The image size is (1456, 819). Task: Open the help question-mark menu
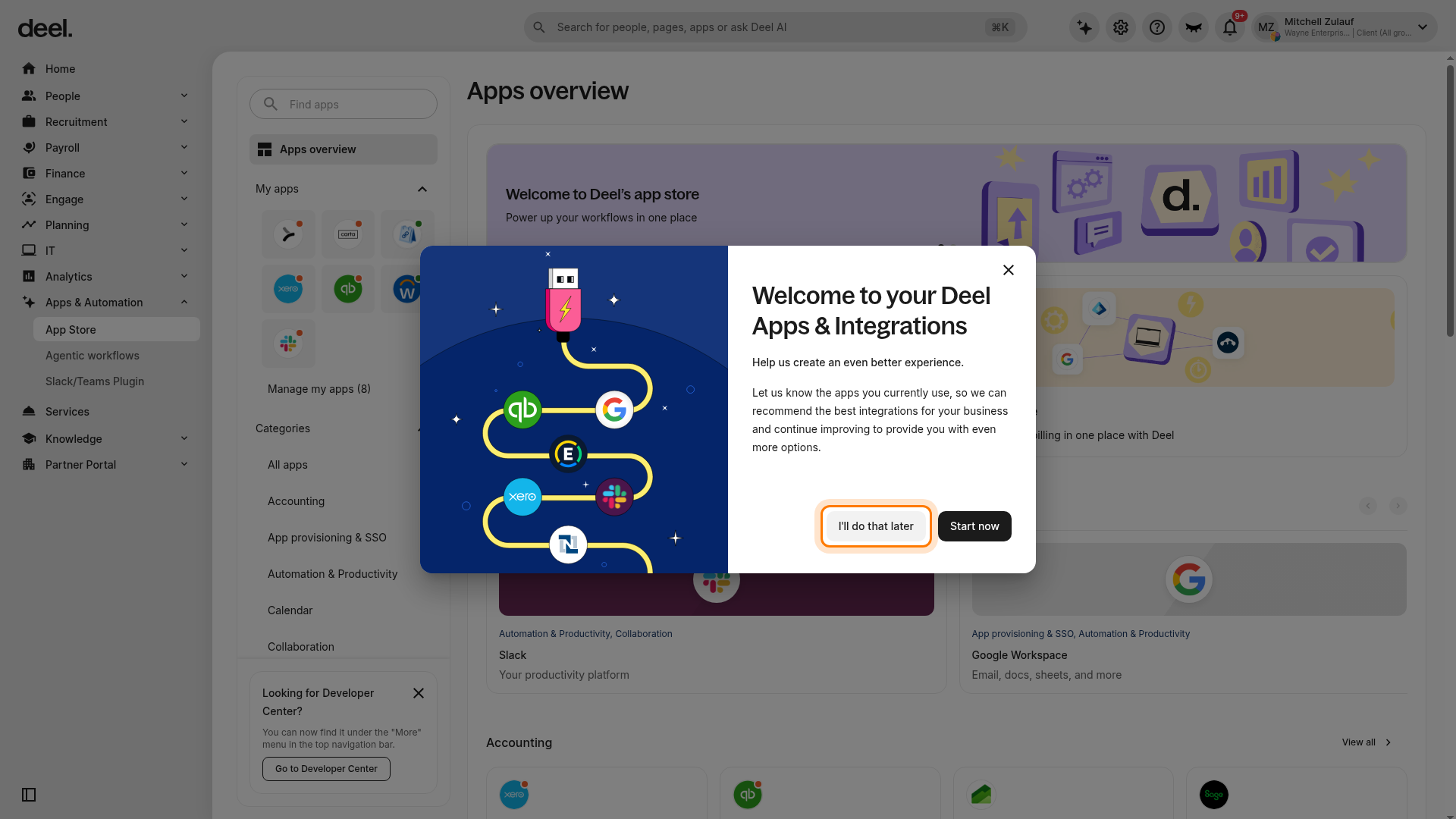[1157, 28]
